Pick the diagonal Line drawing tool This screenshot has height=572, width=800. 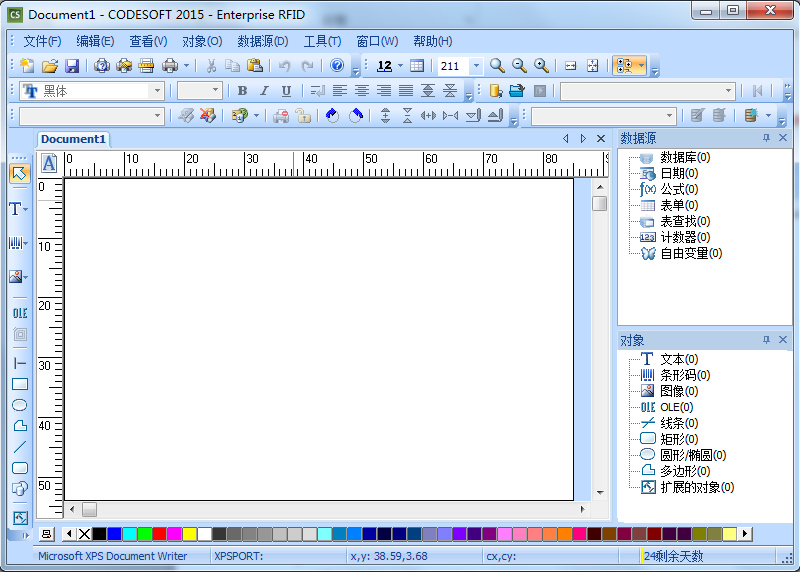click(x=19, y=447)
